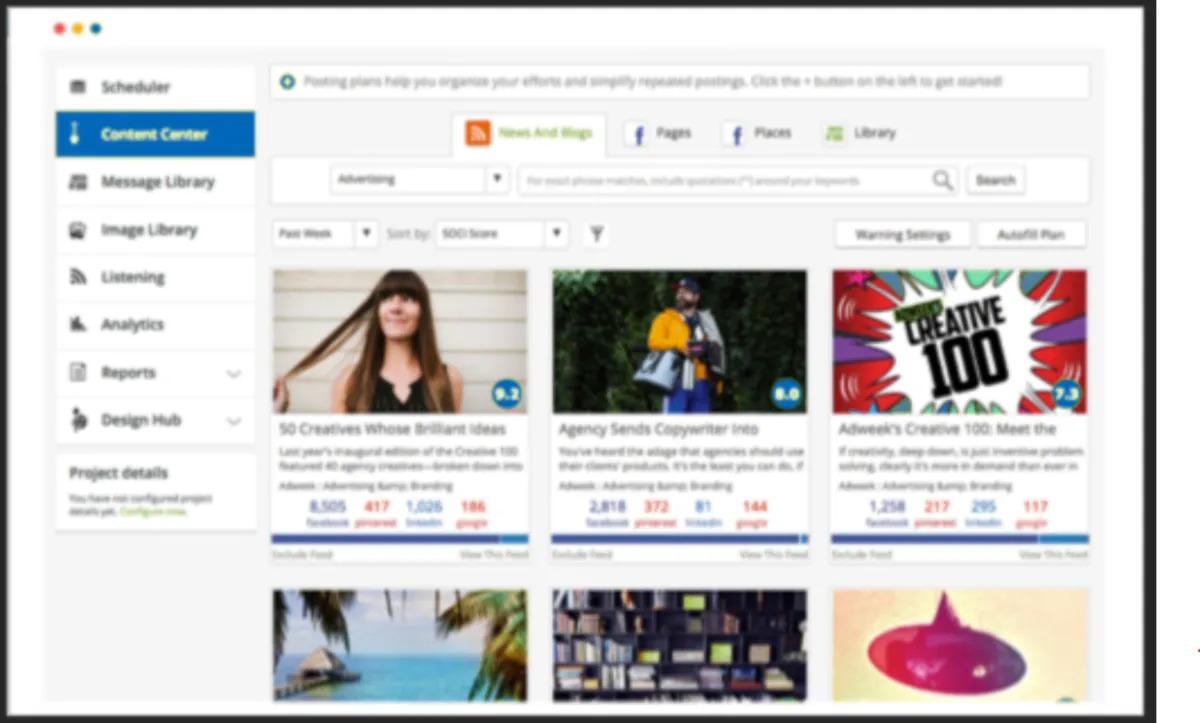Image resolution: width=1200 pixels, height=723 pixels.
Task: Exclude Feed on the 50 Creatives card
Action: coord(302,554)
